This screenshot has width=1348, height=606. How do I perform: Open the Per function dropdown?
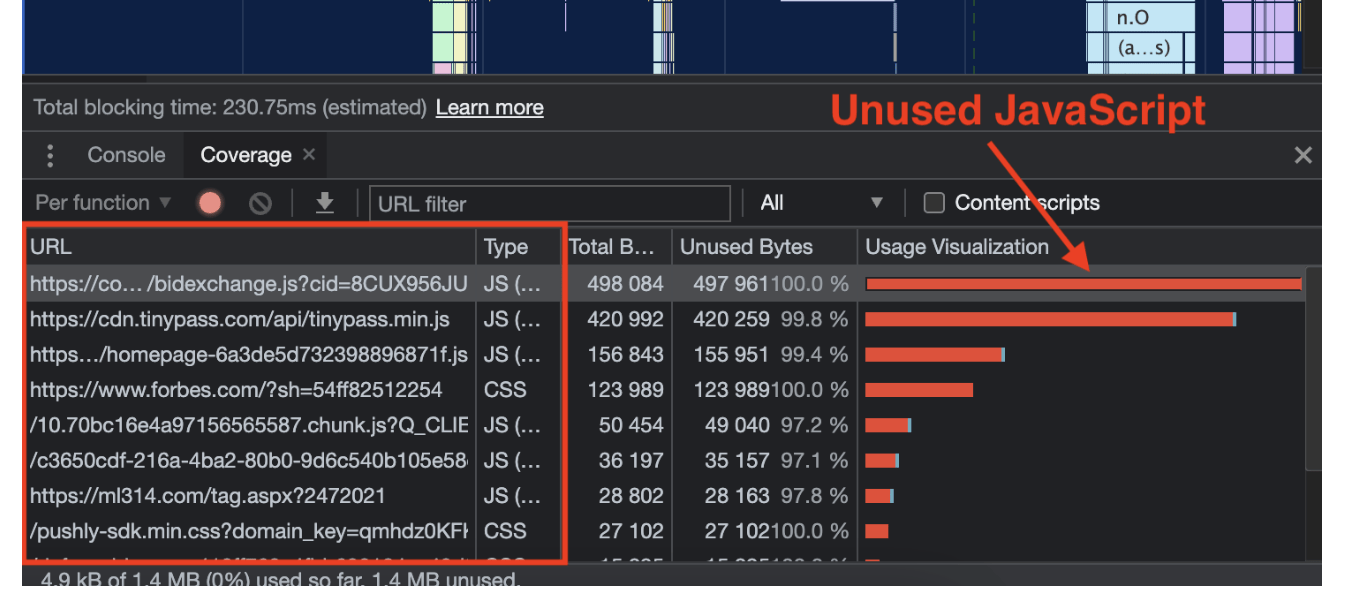(103, 203)
